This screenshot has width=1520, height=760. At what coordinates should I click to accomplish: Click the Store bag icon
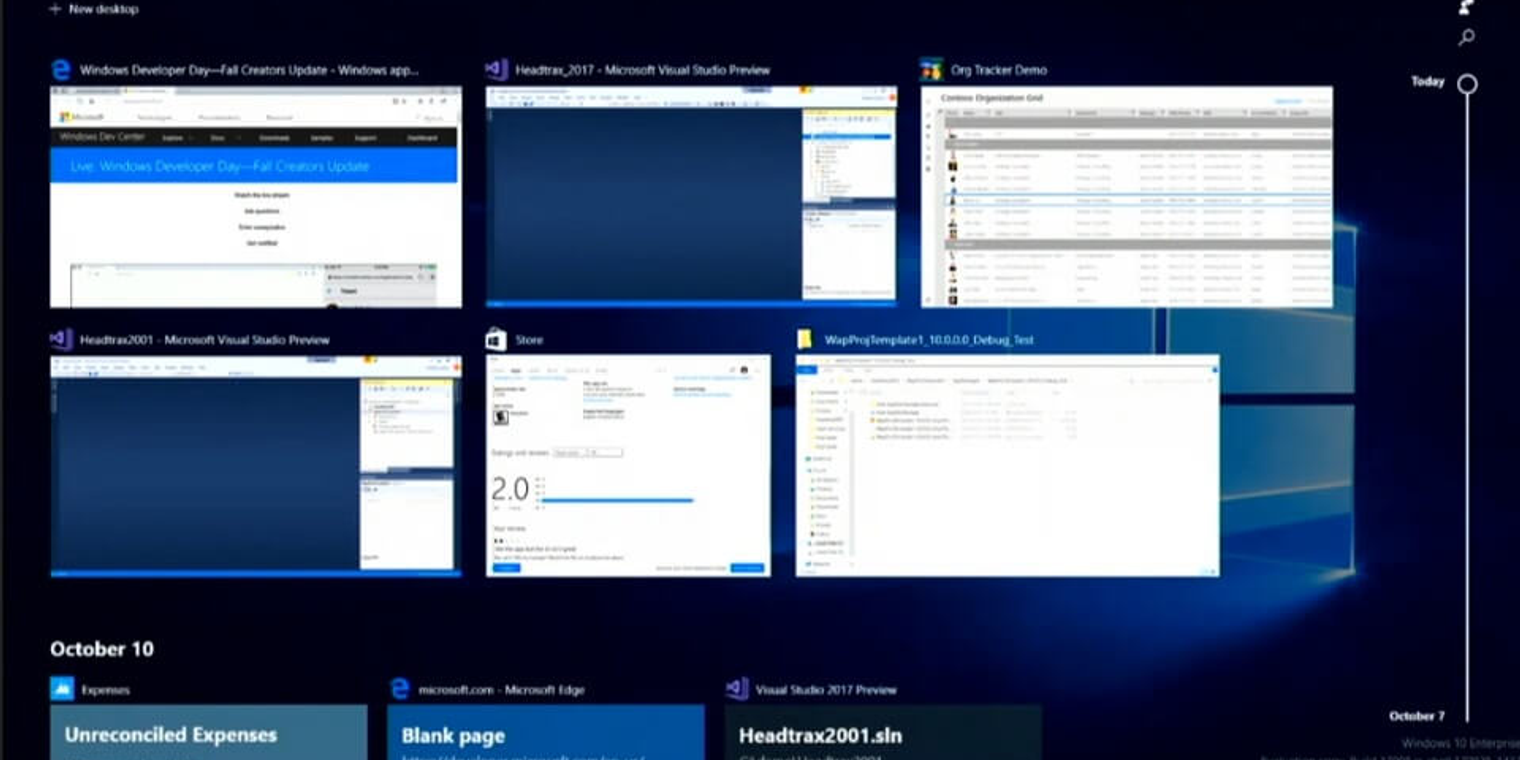[496, 340]
